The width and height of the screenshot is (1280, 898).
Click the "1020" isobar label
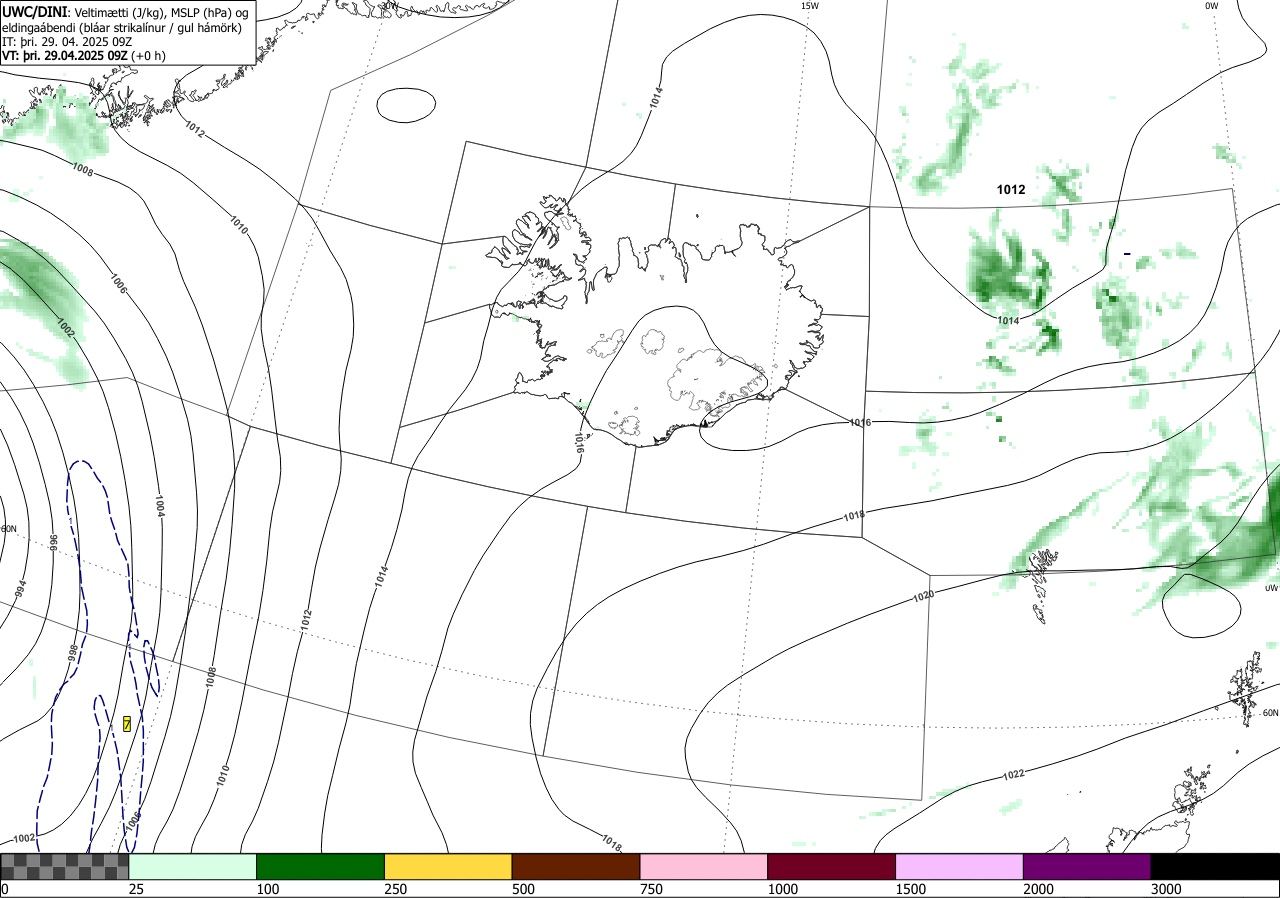tap(923, 595)
